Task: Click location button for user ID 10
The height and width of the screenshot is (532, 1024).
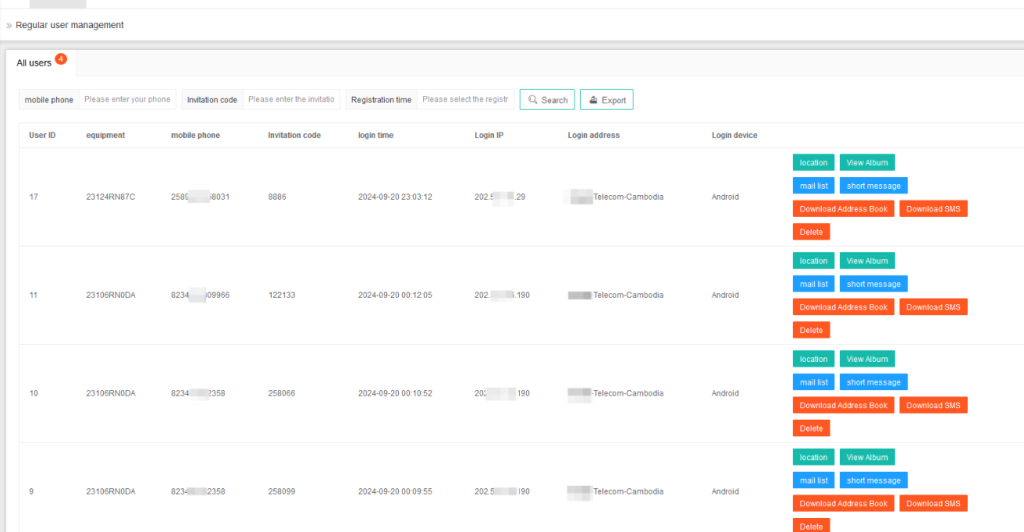Action: [x=813, y=359]
